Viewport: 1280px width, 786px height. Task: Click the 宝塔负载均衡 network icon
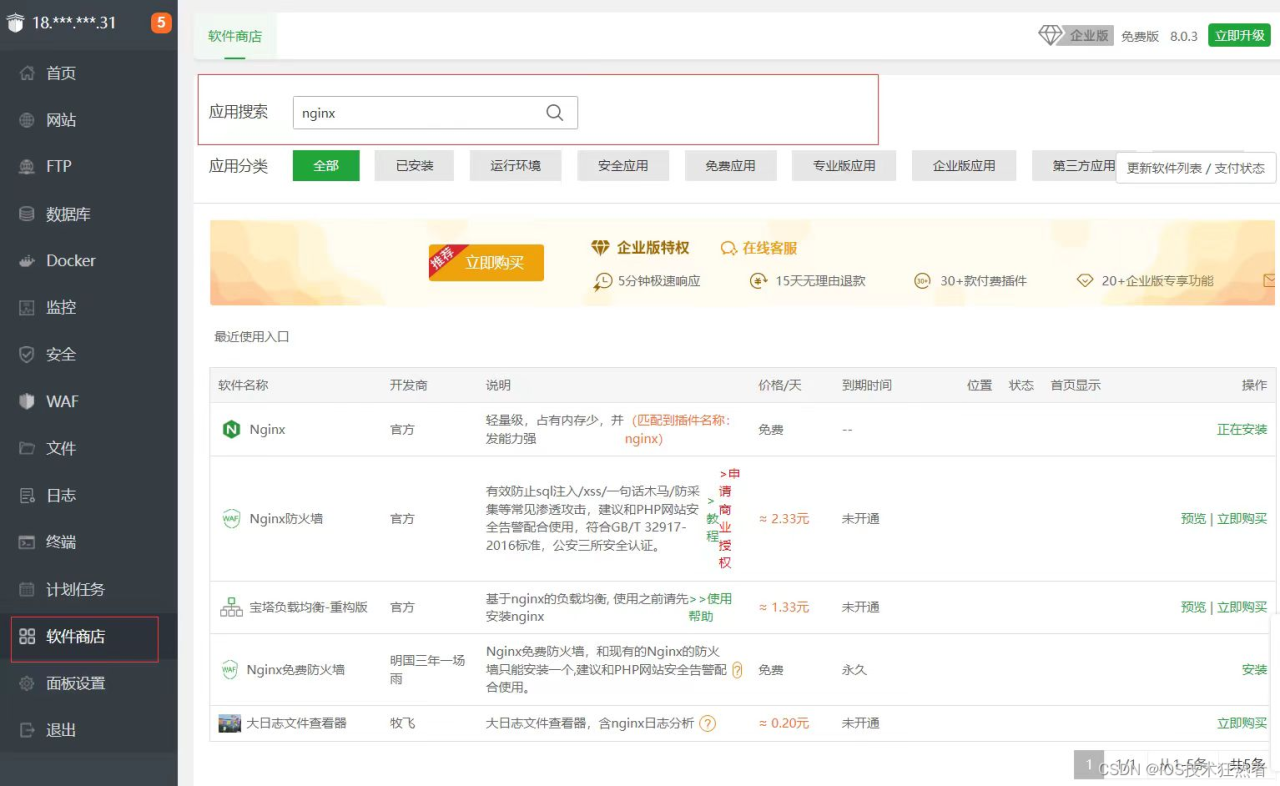point(231,607)
